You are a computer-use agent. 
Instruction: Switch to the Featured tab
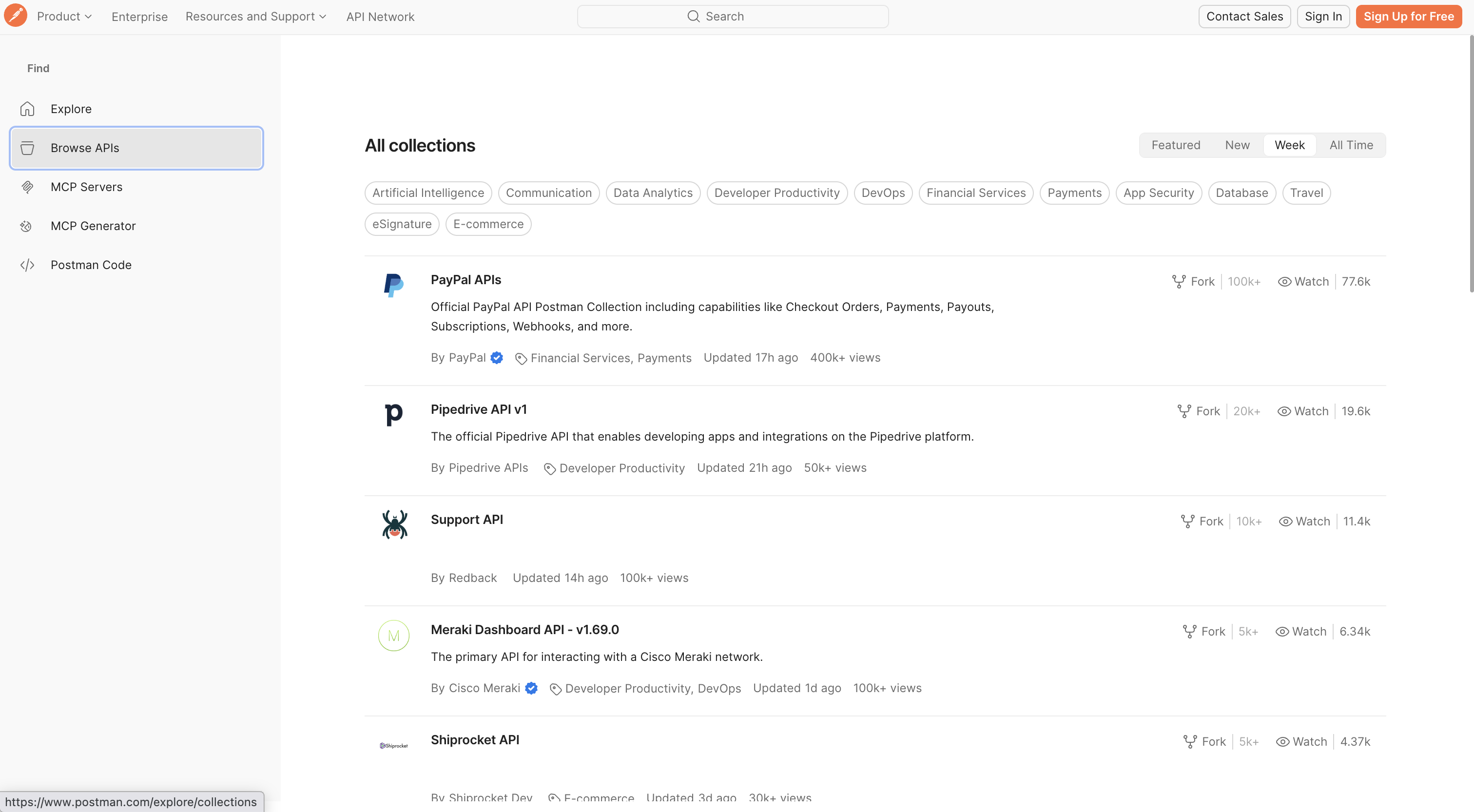[x=1176, y=145]
